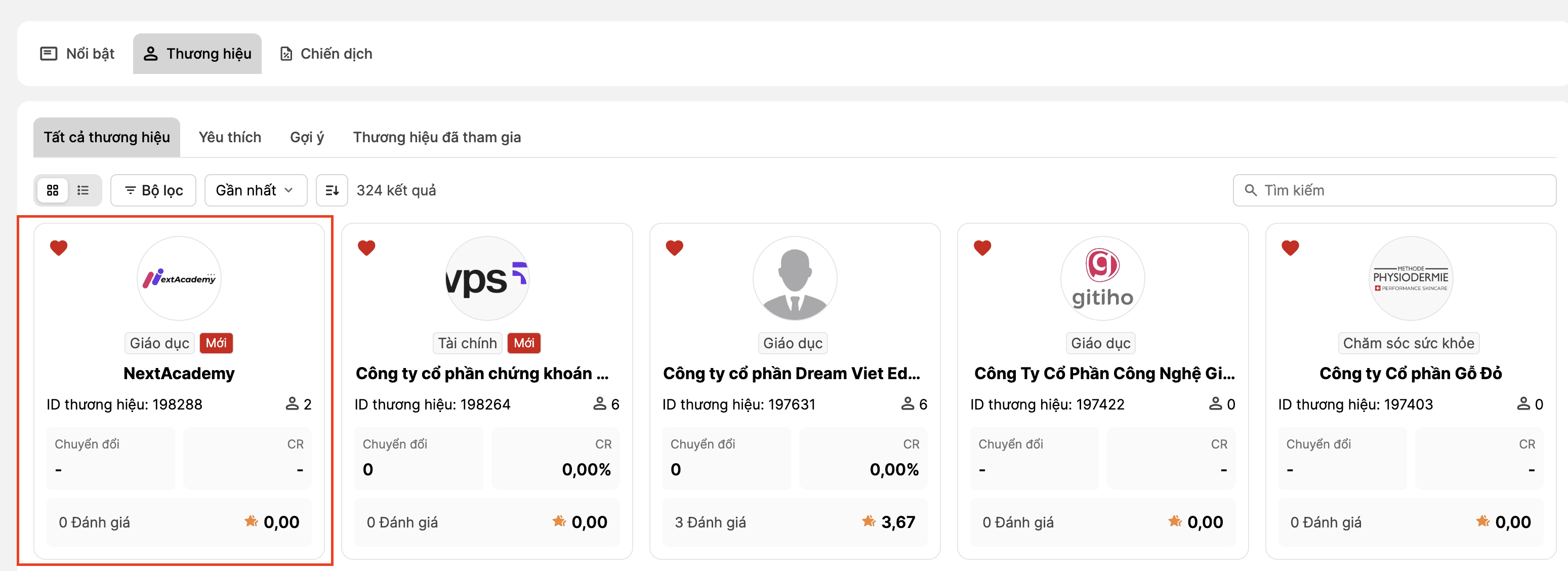Click the VPS brand logo
Image resolution: width=1568 pixels, height=571 pixels.
[x=487, y=279]
